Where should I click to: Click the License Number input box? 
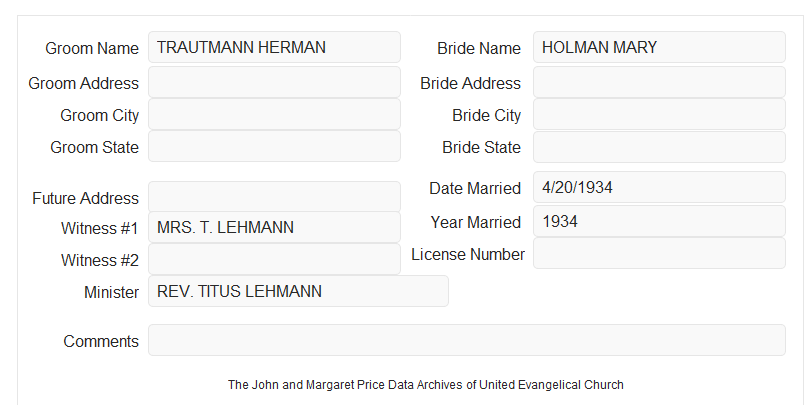659,253
